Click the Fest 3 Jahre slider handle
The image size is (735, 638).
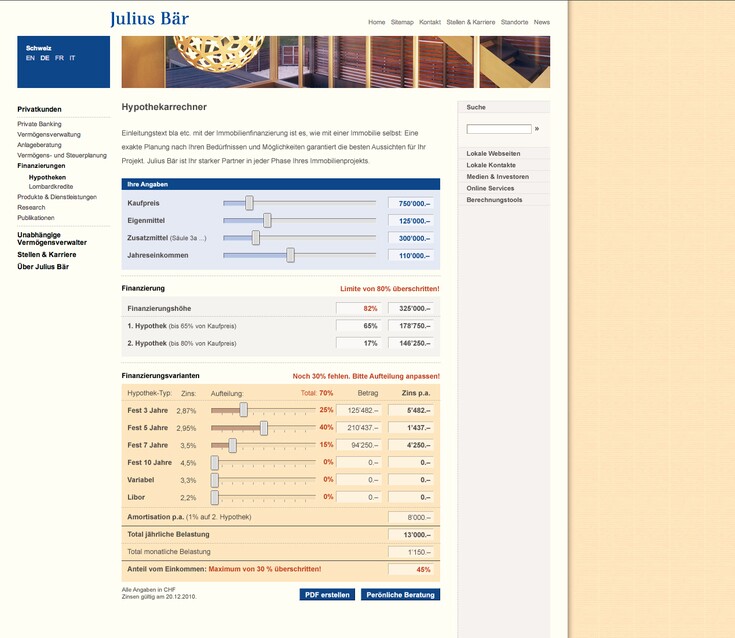click(x=244, y=410)
